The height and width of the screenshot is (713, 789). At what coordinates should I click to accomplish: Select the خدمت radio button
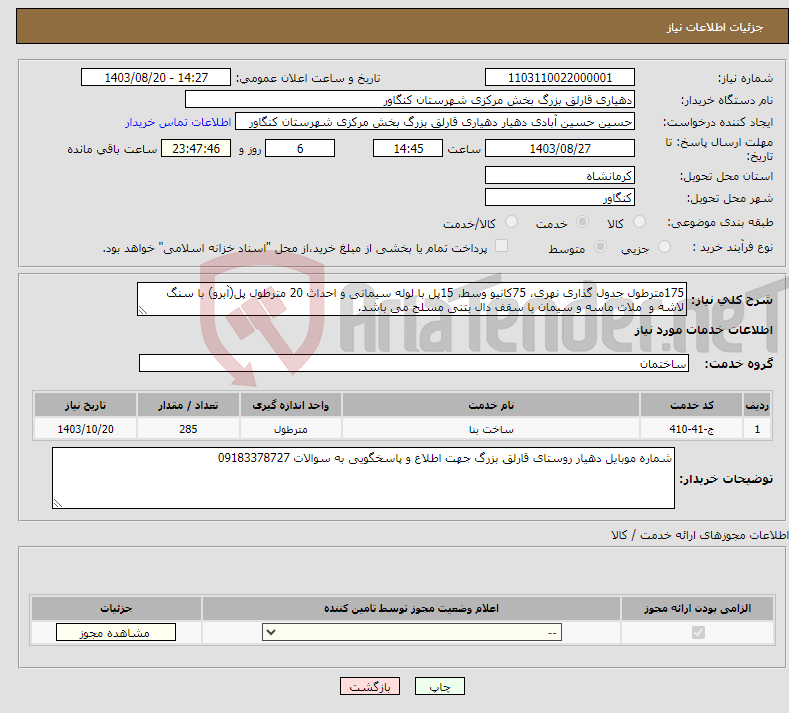click(x=582, y=221)
